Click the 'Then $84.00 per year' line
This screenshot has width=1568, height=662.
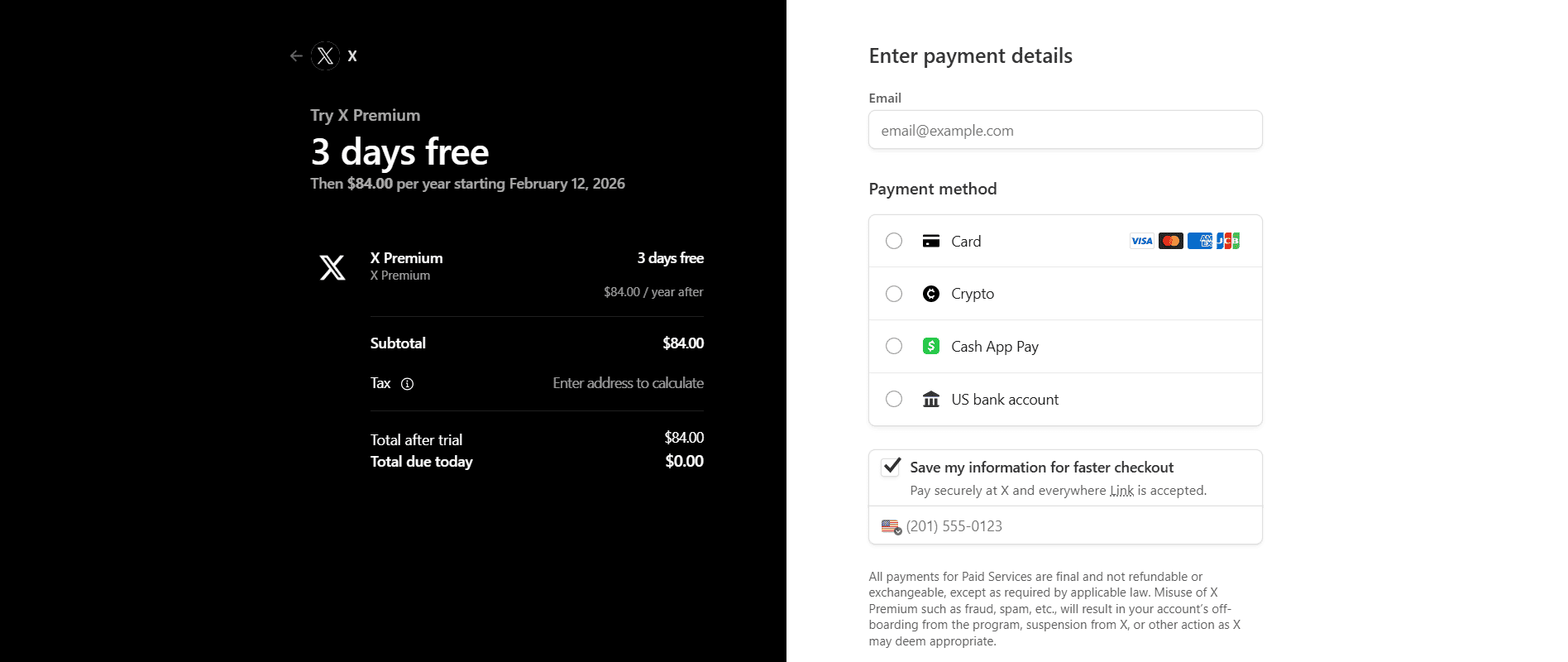pyautogui.click(x=468, y=184)
